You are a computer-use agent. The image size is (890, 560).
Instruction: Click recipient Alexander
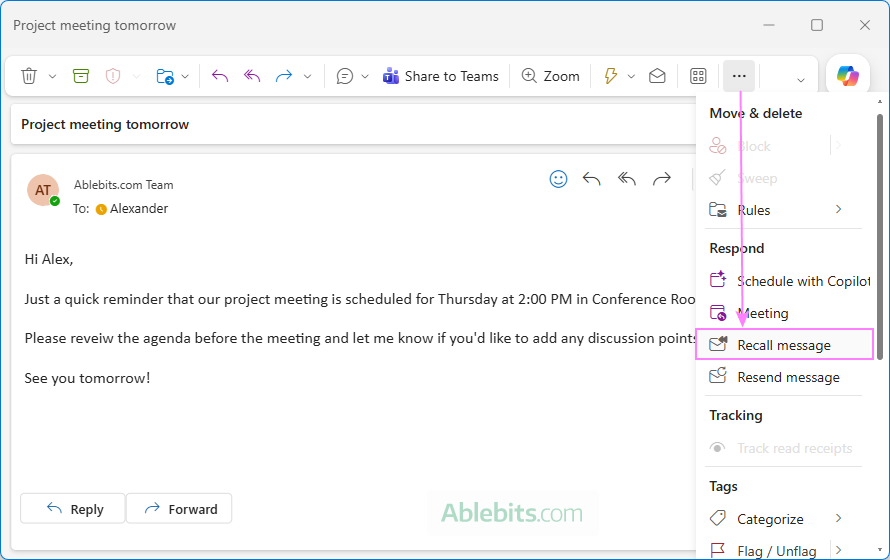[138, 209]
